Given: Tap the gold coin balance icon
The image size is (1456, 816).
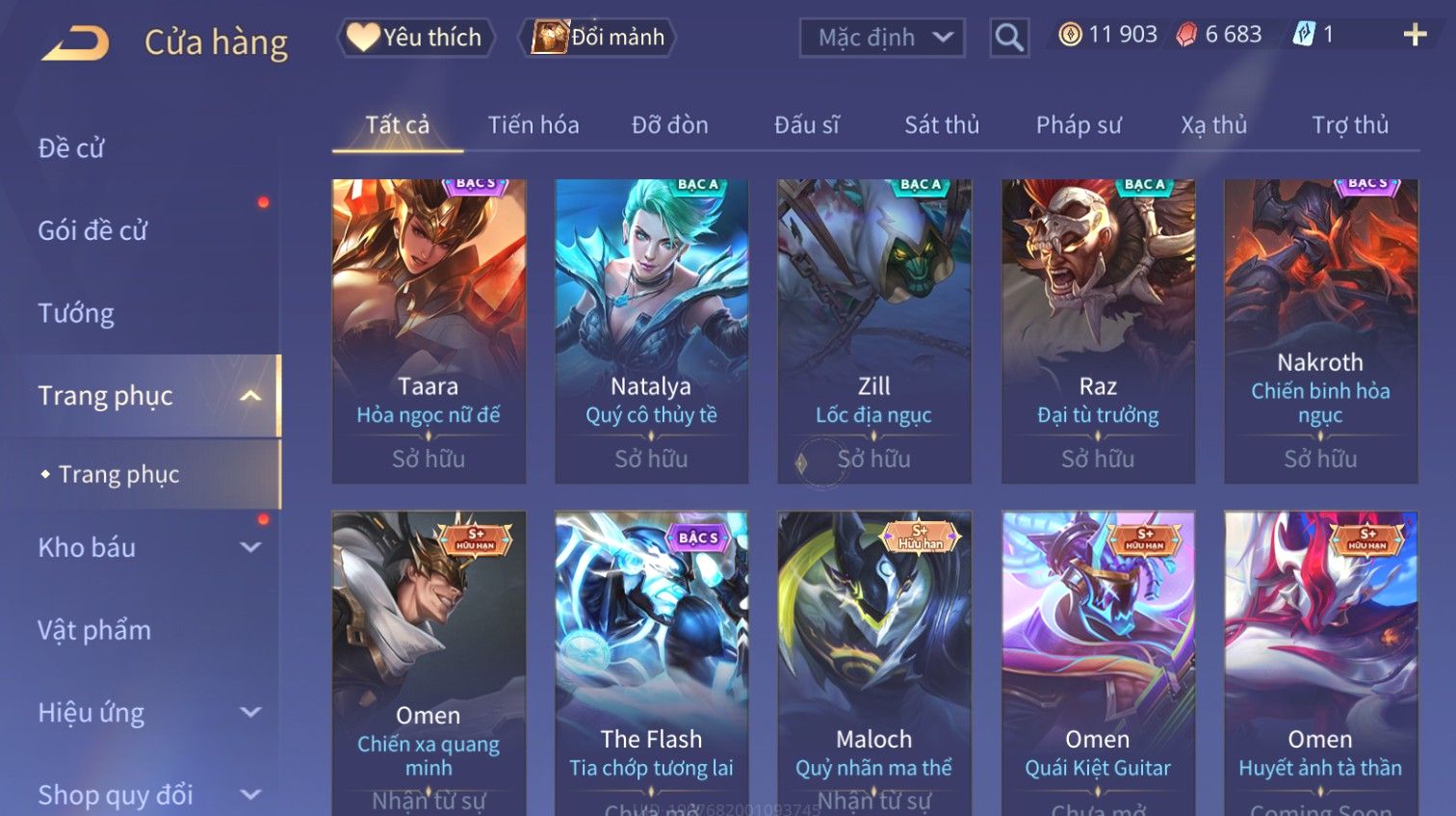Looking at the screenshot, I should pos(1070,35).
